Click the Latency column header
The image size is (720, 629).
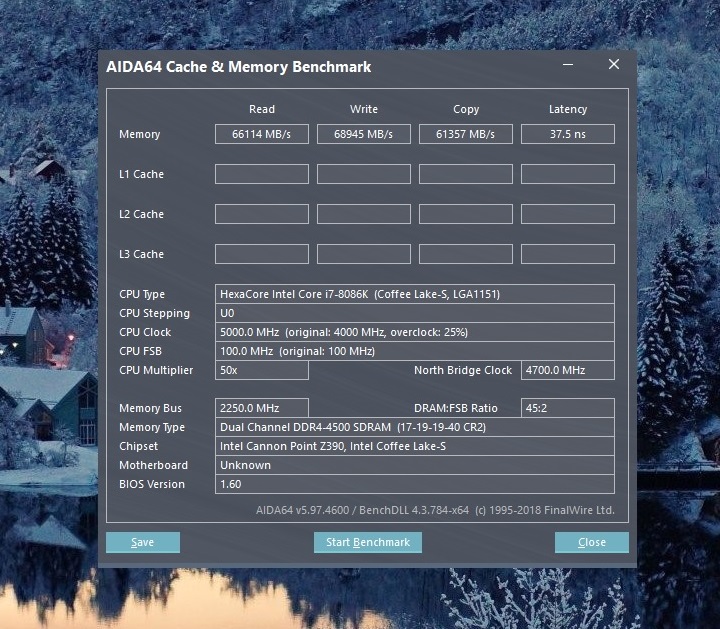(x=568, y=109)
